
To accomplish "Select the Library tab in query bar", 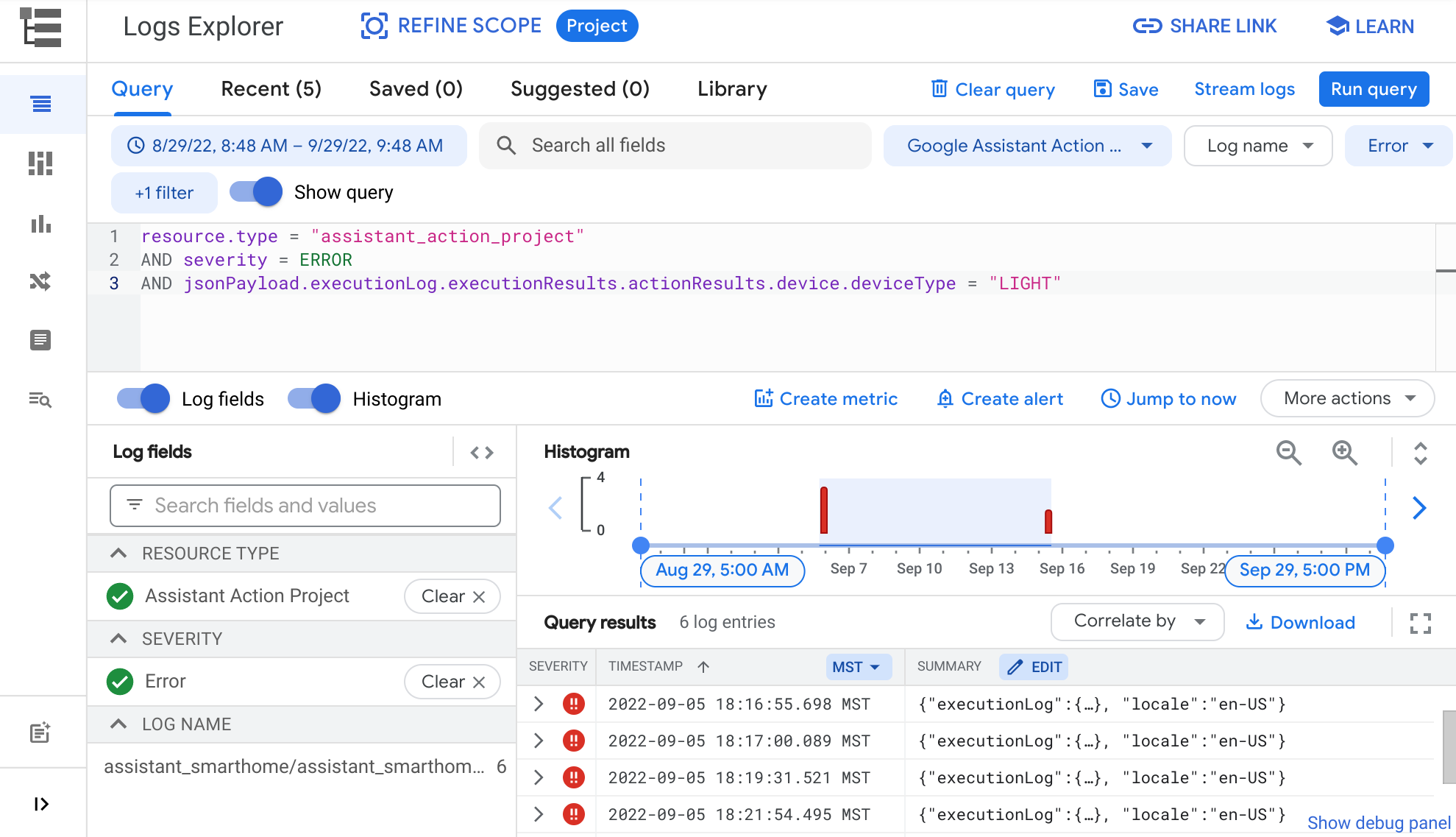I will click(733, 90).
